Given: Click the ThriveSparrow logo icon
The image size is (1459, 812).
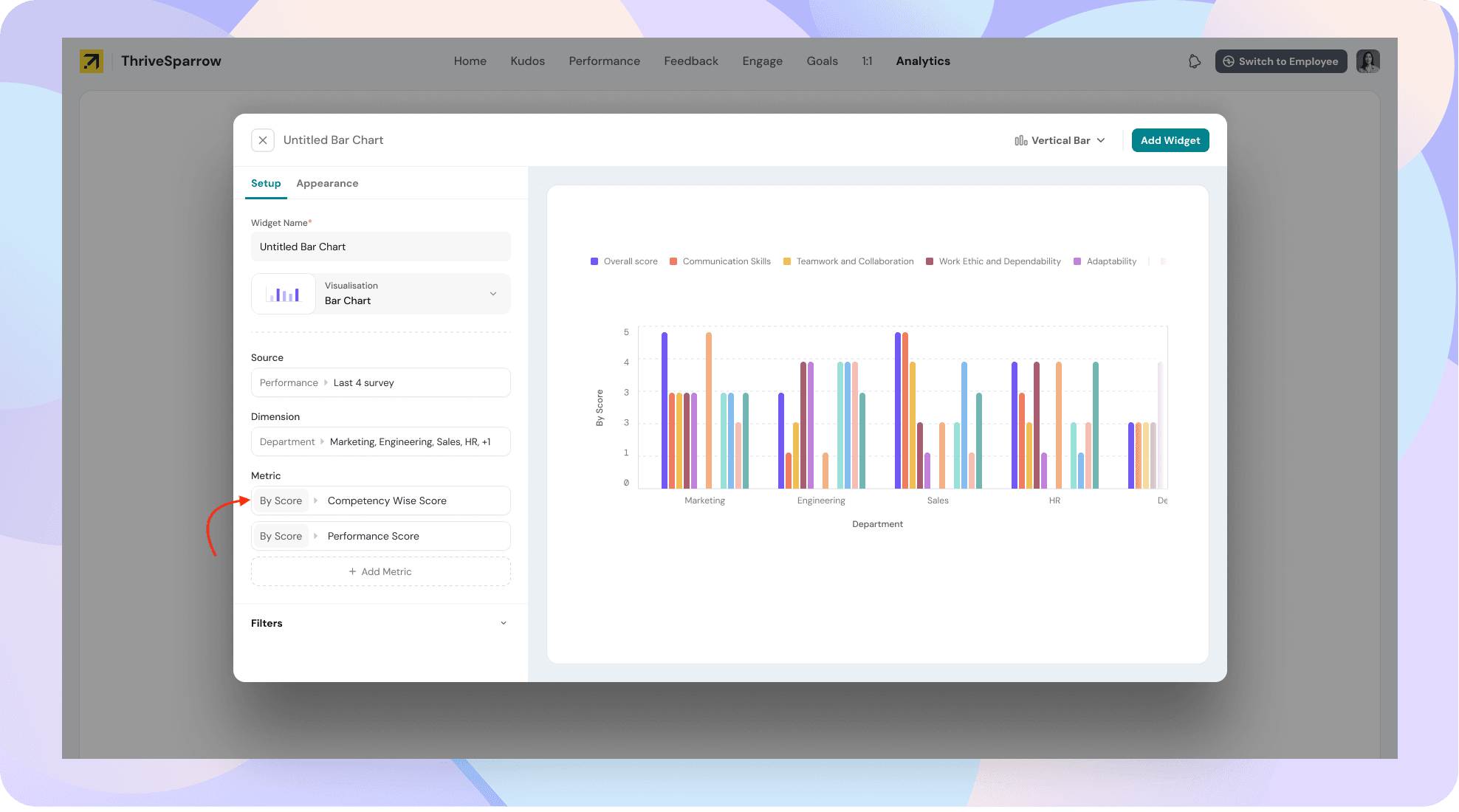Looking at the screenshot, I should click(x=92, y=61).
